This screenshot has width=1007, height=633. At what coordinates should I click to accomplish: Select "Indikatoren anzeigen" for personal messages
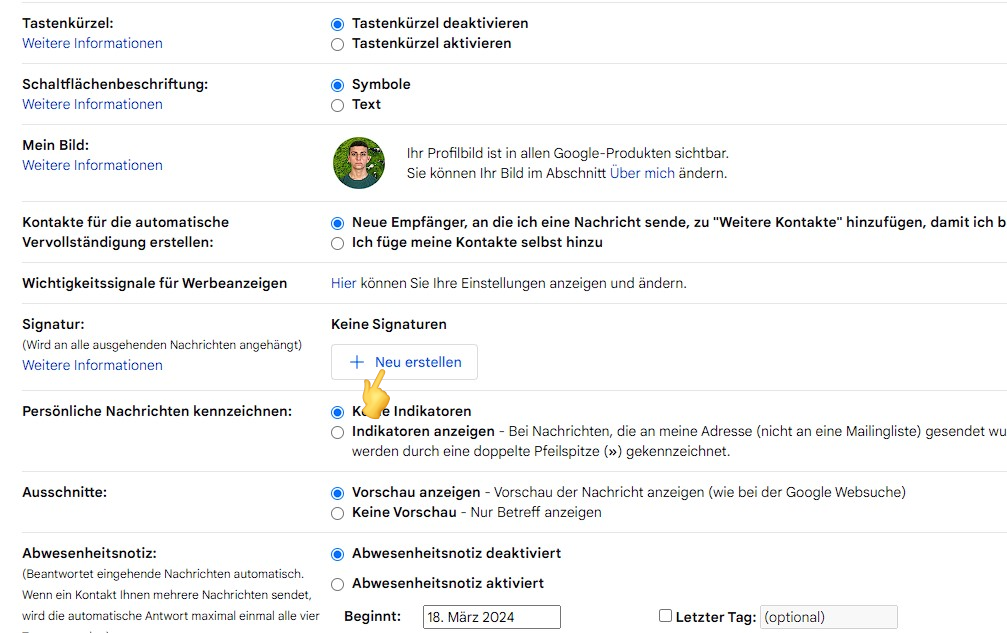point(337,433)
